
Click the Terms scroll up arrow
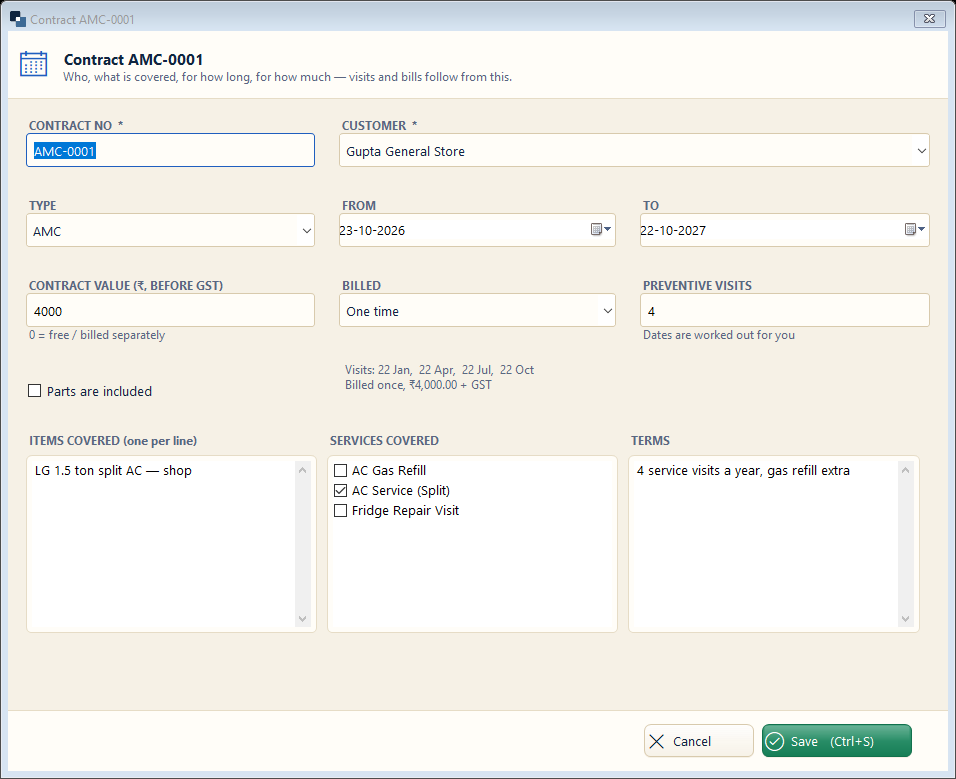tap(905, 470)
